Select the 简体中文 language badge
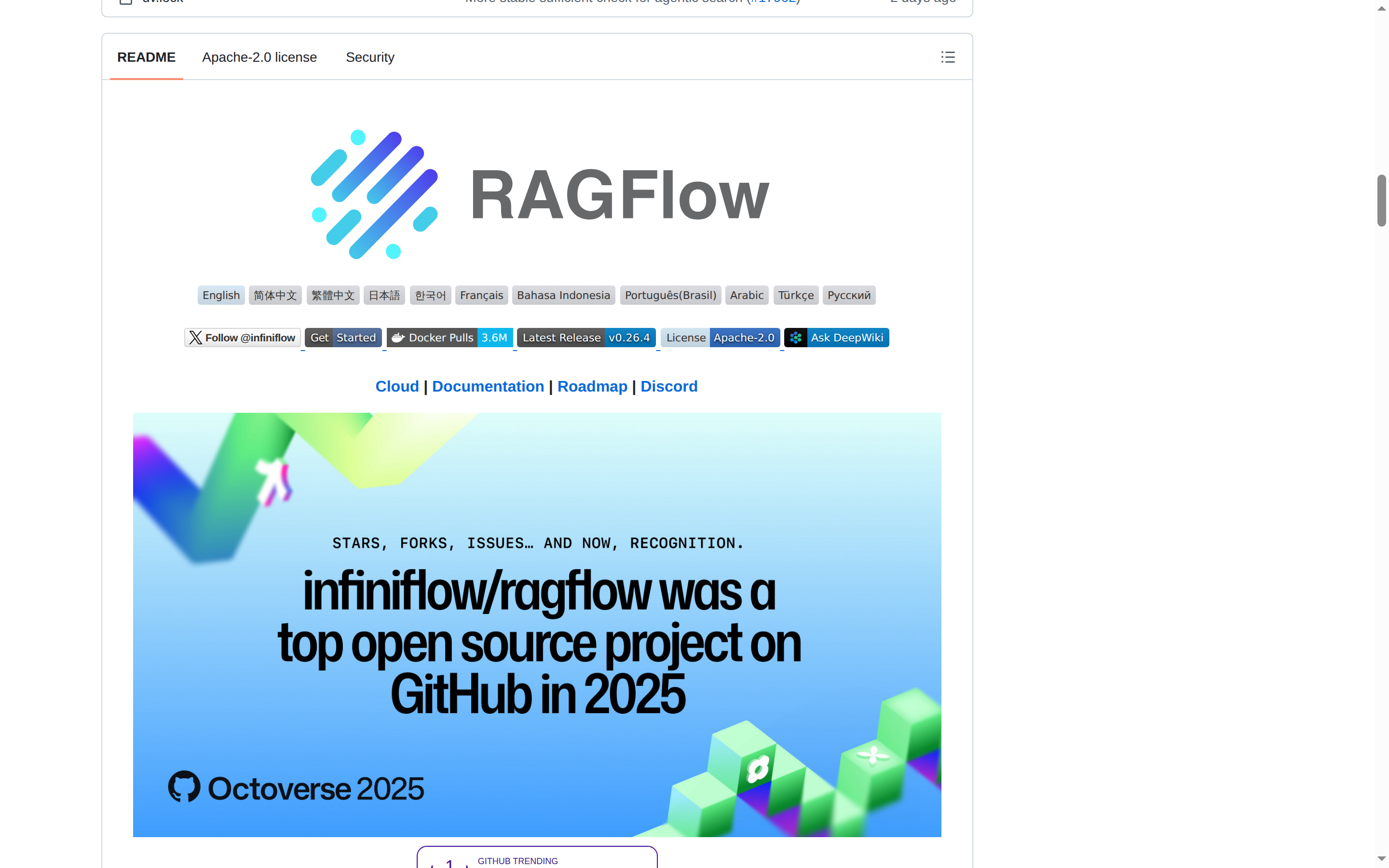This screenshot has height=868, width=1389. (x=275, y=295)
